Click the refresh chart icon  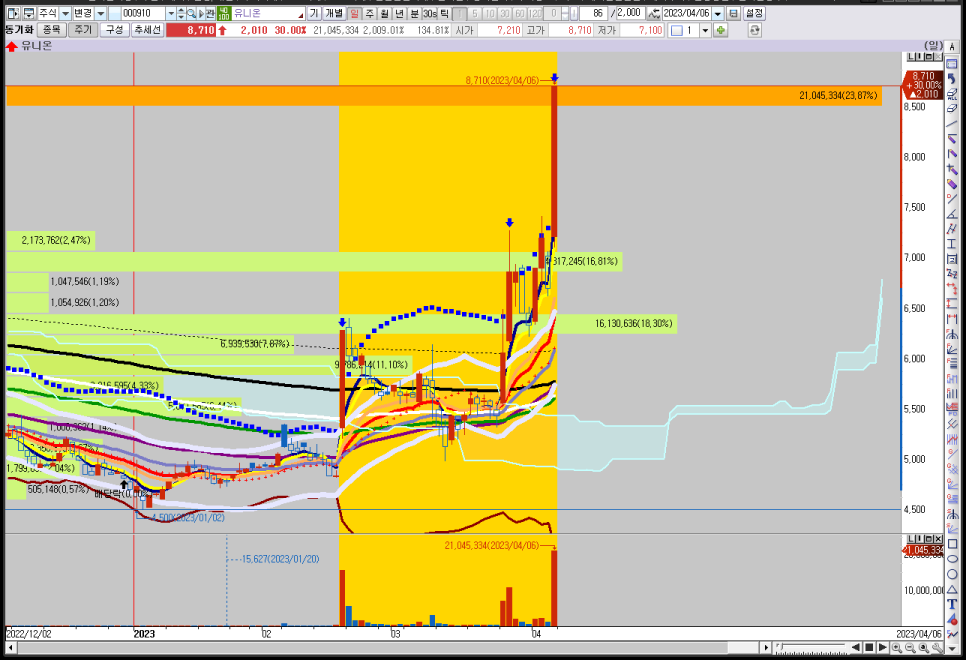pyautogui.click(x=755, y=30)
